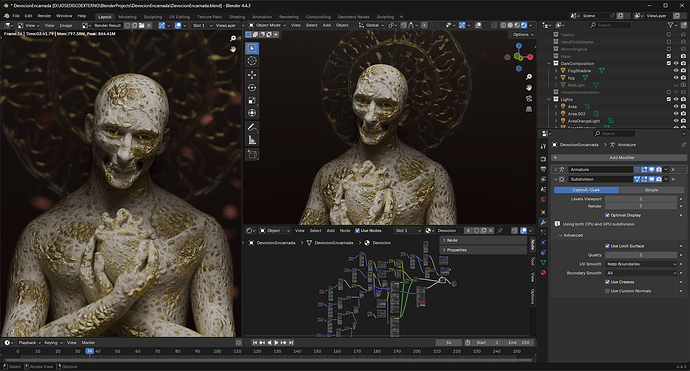Select the 3D Cursor tool
This screenshot has width=690, height=371.
[x=252, y=61]
